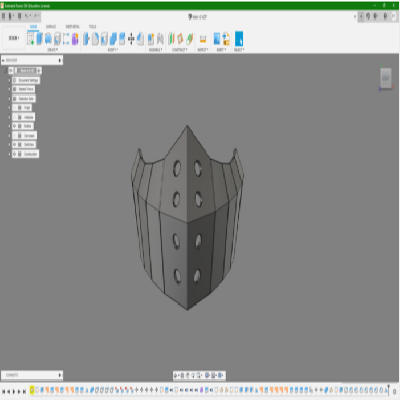Open the Insert image icon
Image resolution: width=400 pixels, height=400 pixels.
(x=217, y=39)
